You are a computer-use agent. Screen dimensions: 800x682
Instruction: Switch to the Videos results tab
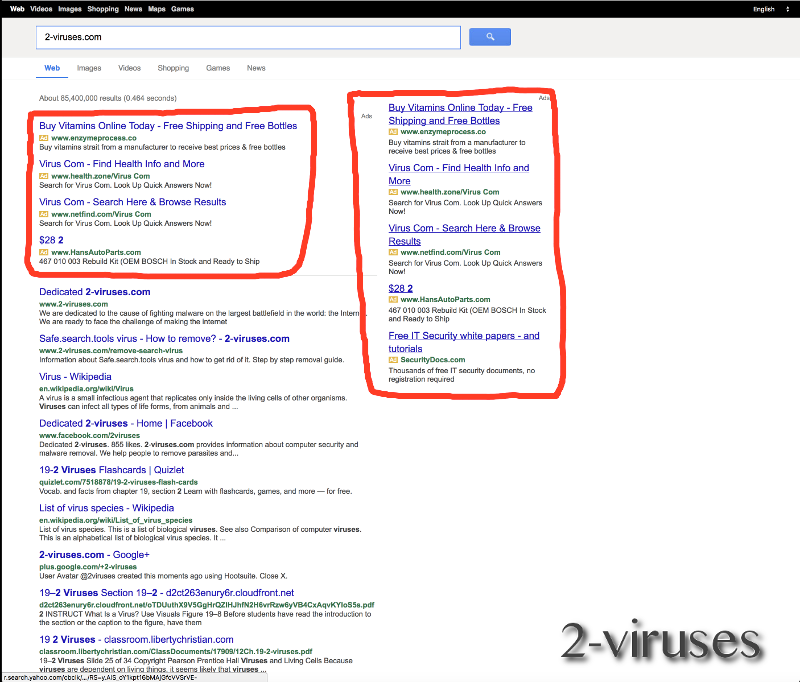pos(130,68)
